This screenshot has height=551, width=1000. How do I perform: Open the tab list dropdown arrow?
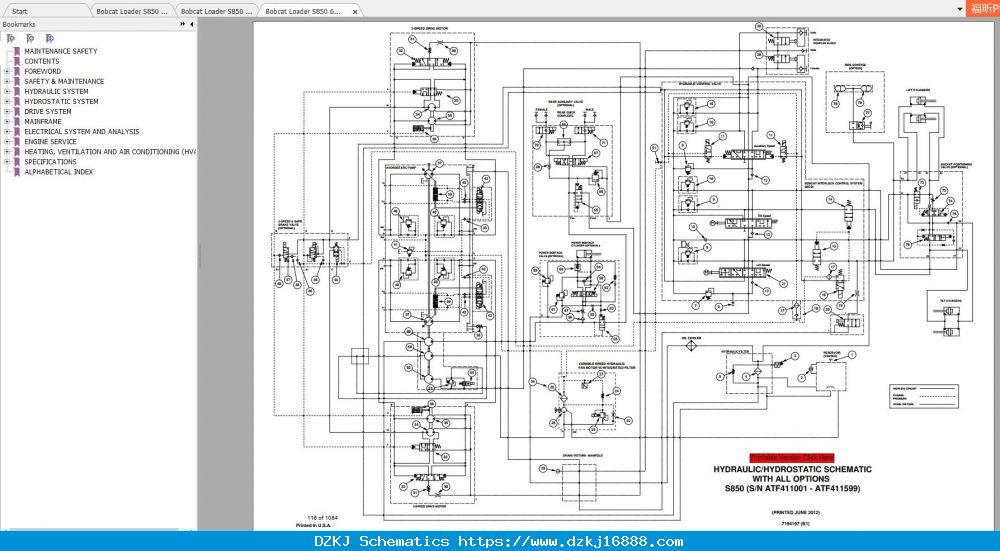[x=960, y=10]
